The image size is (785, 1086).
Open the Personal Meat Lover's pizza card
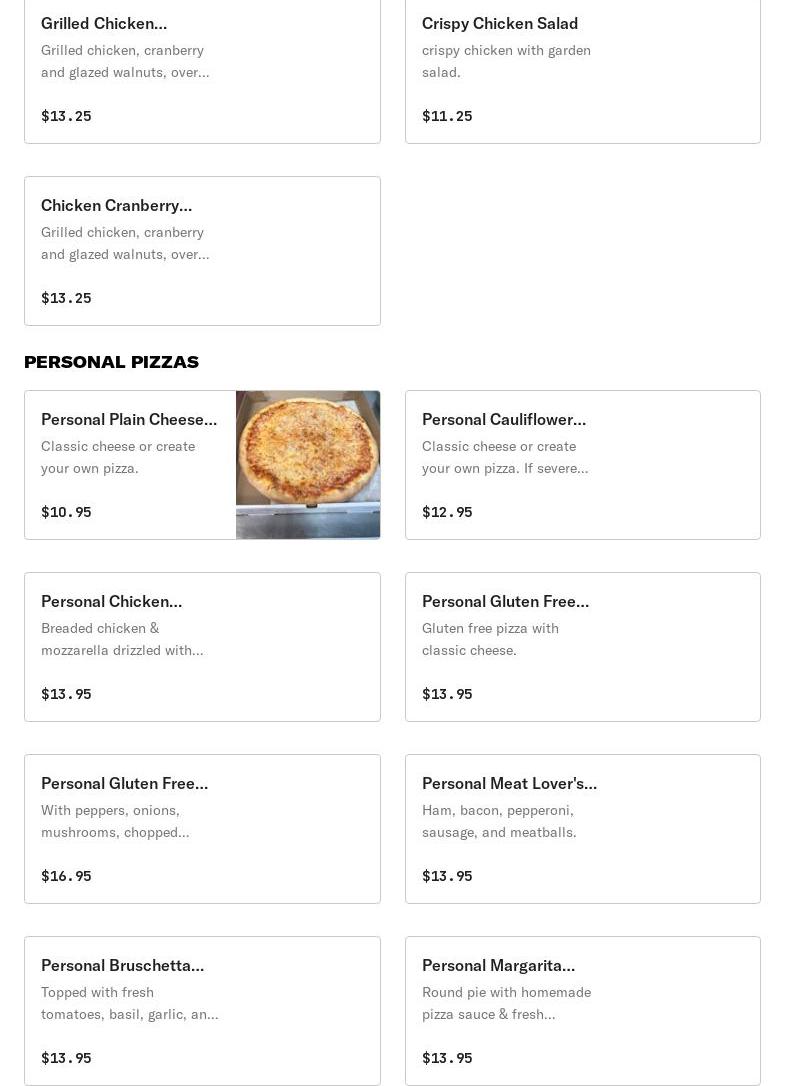click(x=583, y=829)
